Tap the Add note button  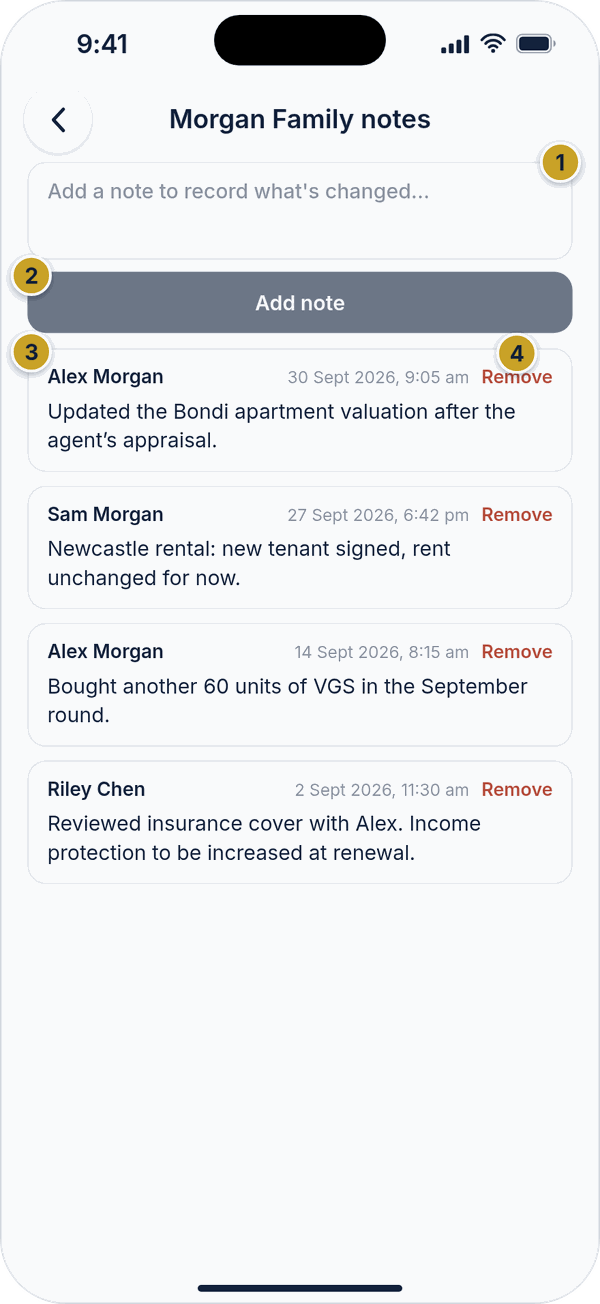coord(300,302)
